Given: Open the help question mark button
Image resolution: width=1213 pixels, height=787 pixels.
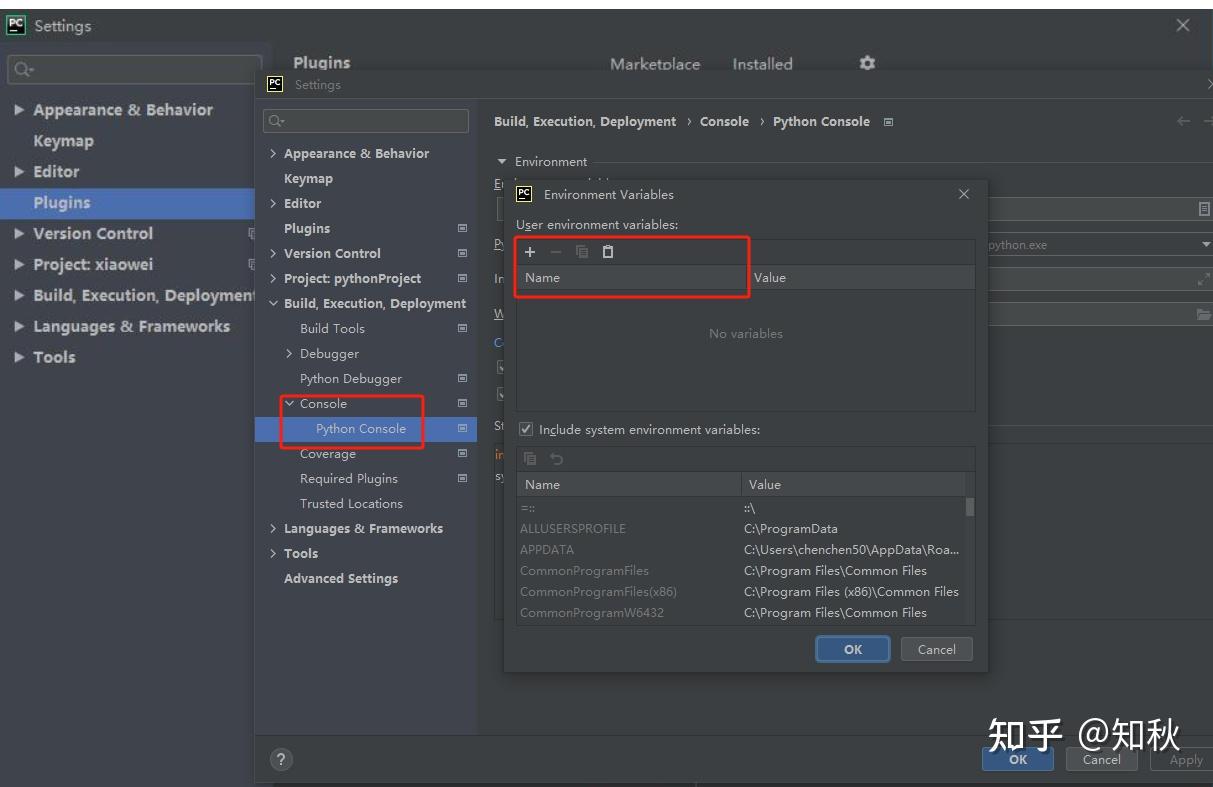Looking at the screenshot, I should [281, 759].
